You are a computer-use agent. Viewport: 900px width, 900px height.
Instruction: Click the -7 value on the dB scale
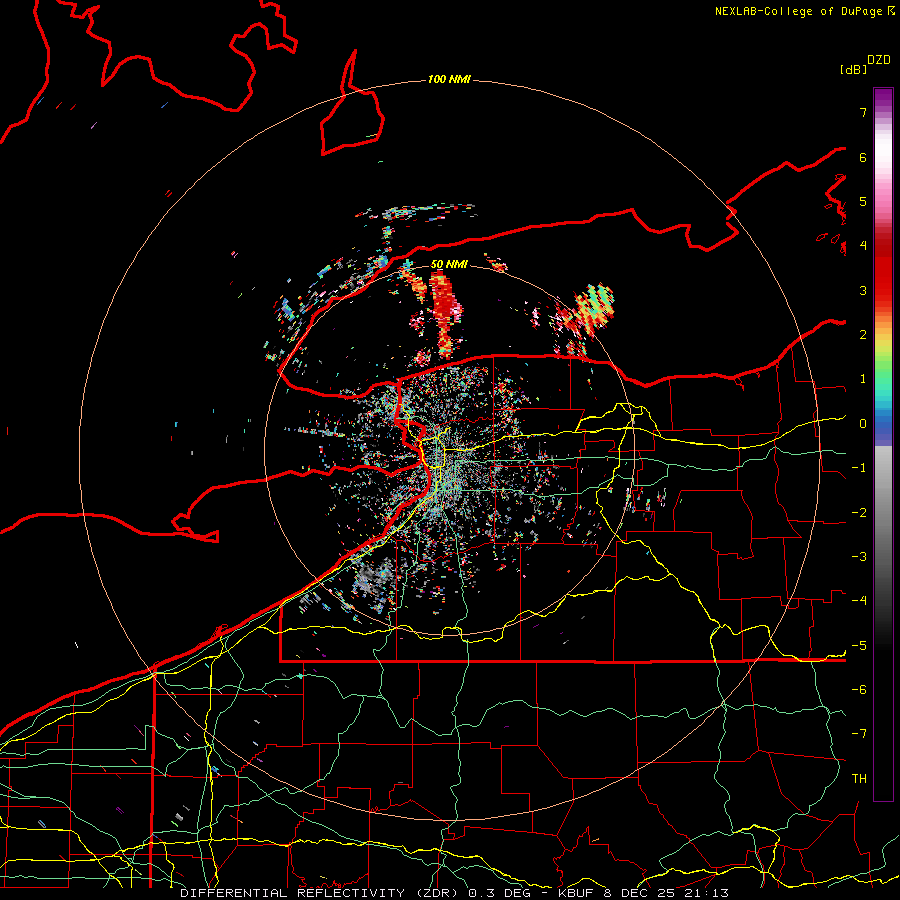[x=859, y=734]
